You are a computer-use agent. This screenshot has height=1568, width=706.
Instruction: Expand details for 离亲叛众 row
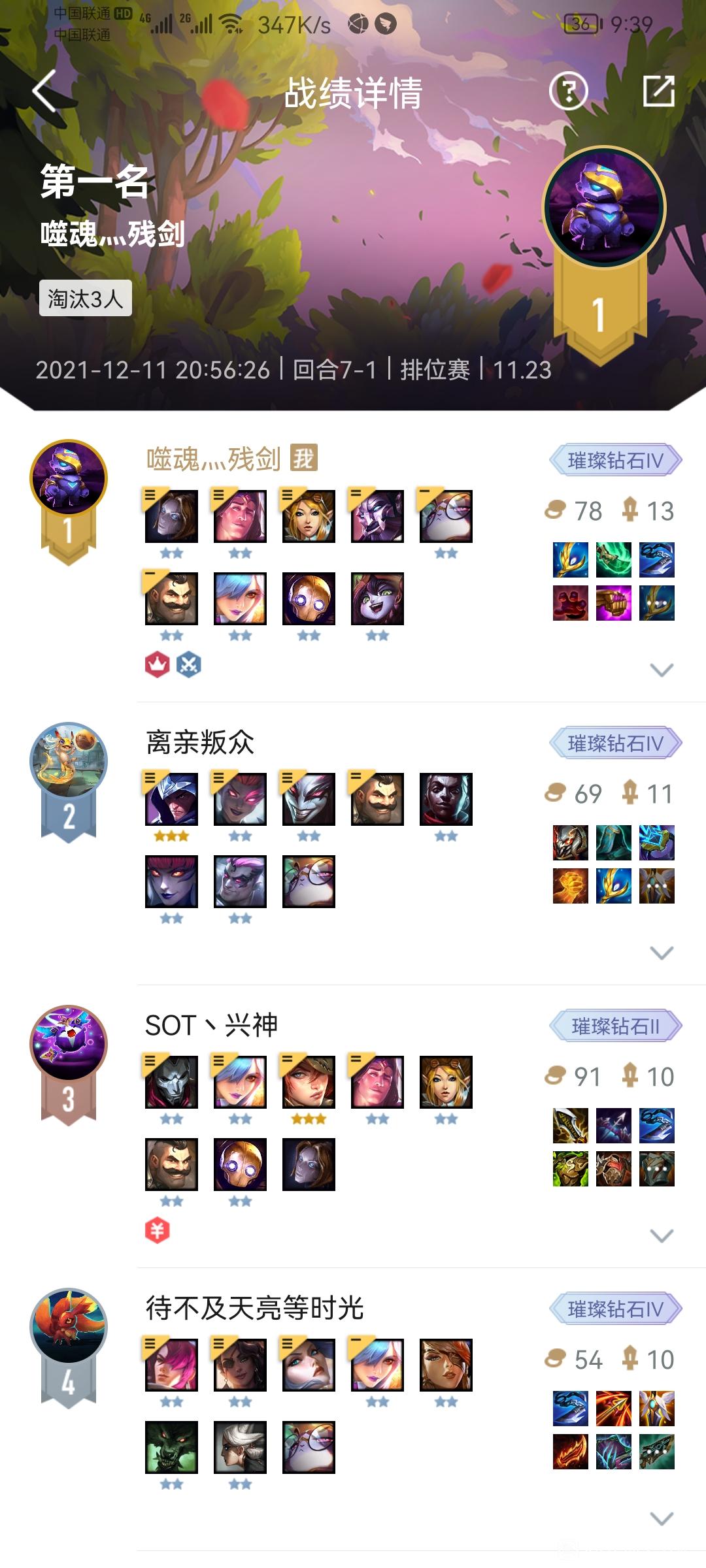click(x=662, y=953)
